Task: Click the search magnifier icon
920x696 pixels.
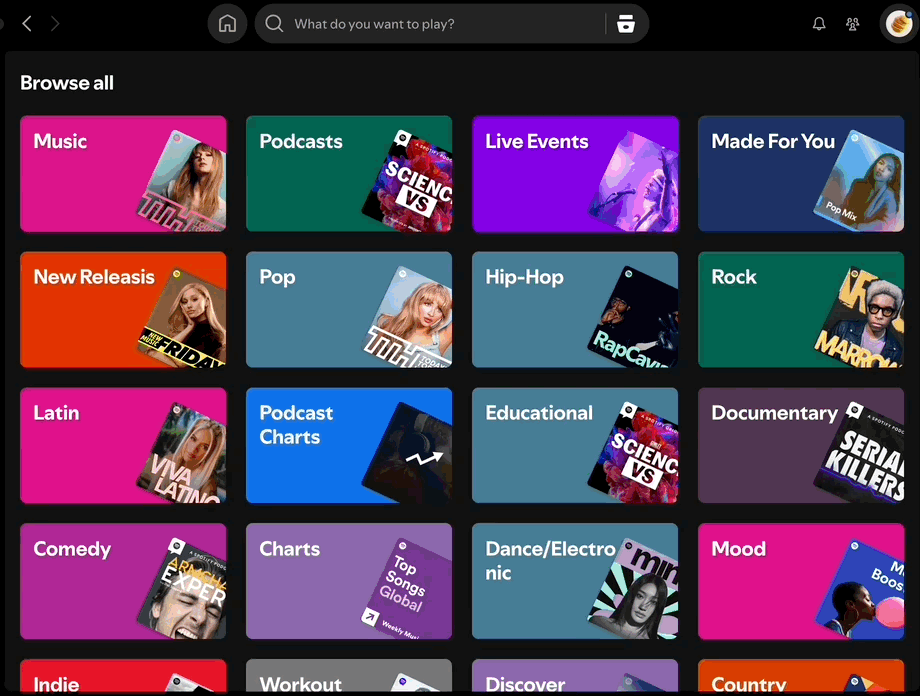Action: (274, 23)
